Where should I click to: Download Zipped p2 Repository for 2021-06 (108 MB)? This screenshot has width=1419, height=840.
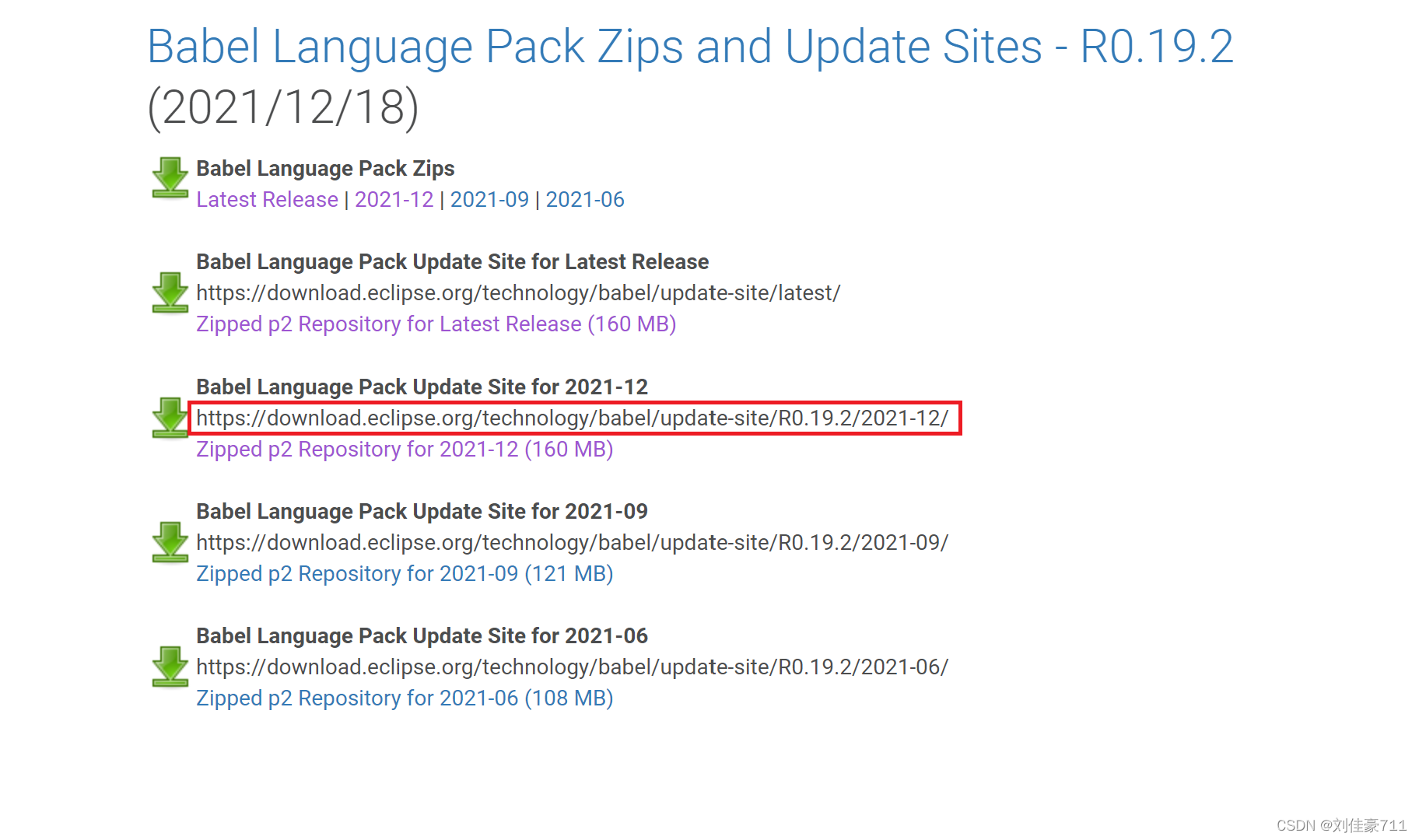[405, 698]
